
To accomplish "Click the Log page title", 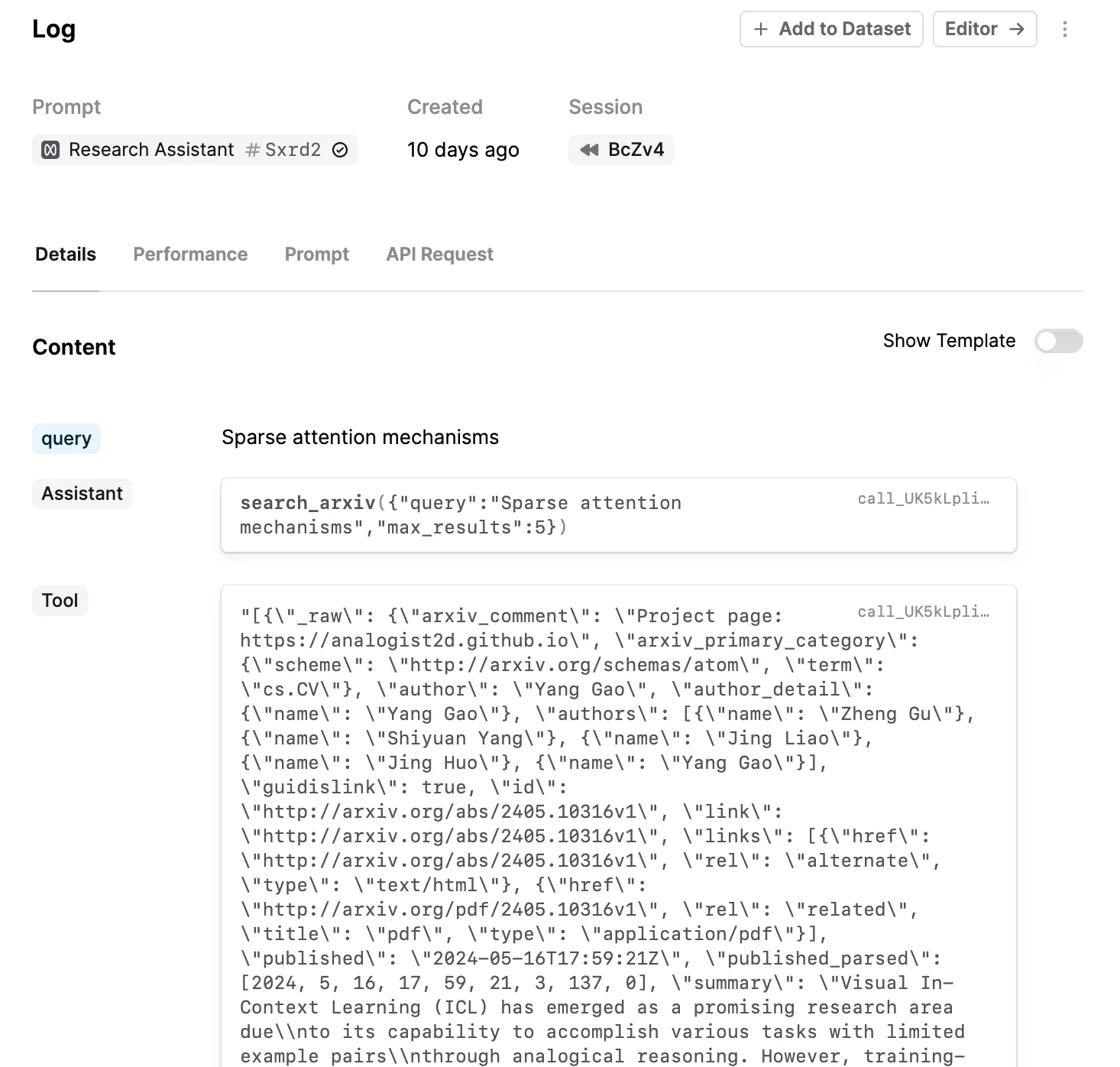I will point(53,29).
